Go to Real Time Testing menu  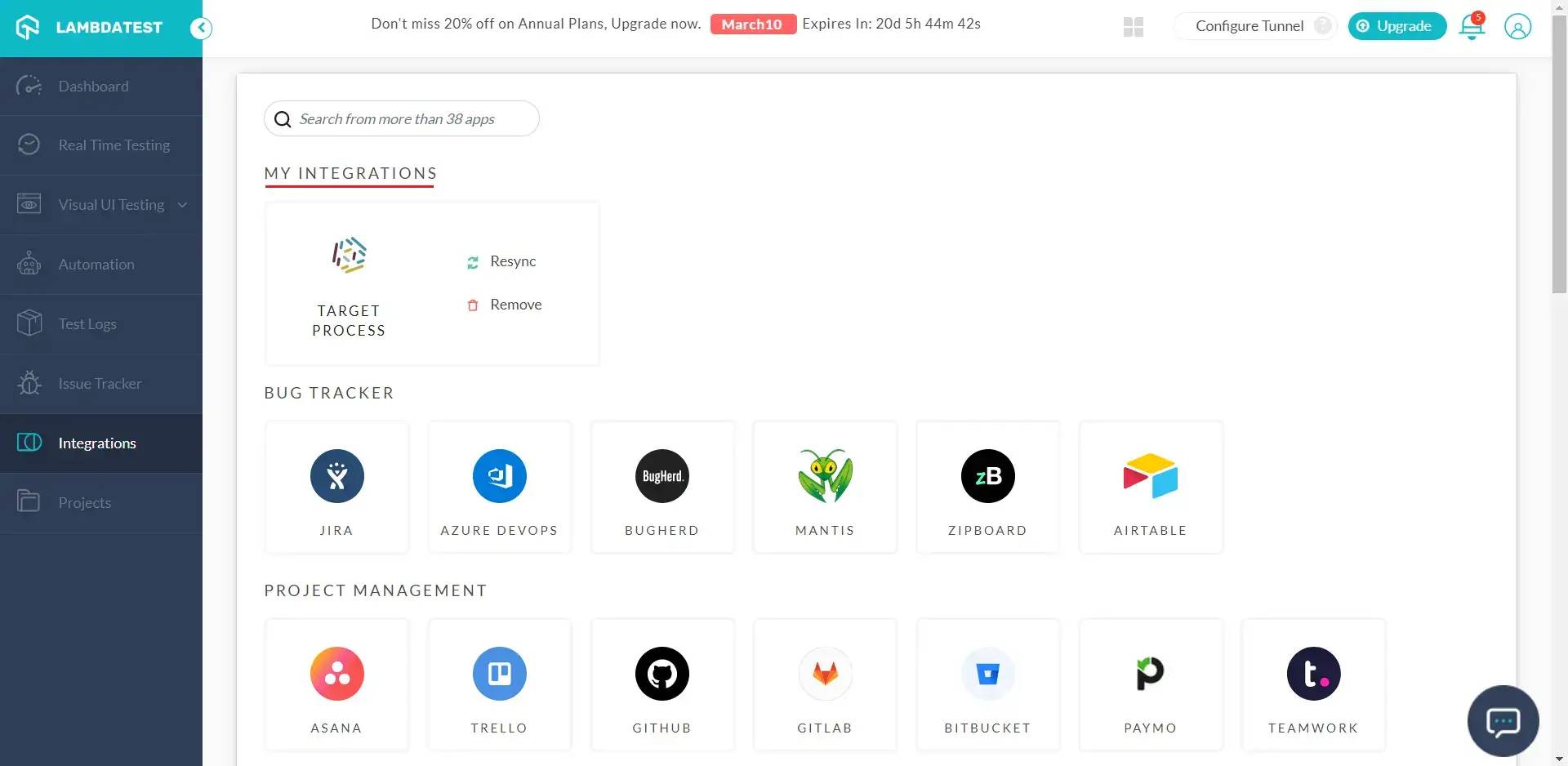(114, 145)
